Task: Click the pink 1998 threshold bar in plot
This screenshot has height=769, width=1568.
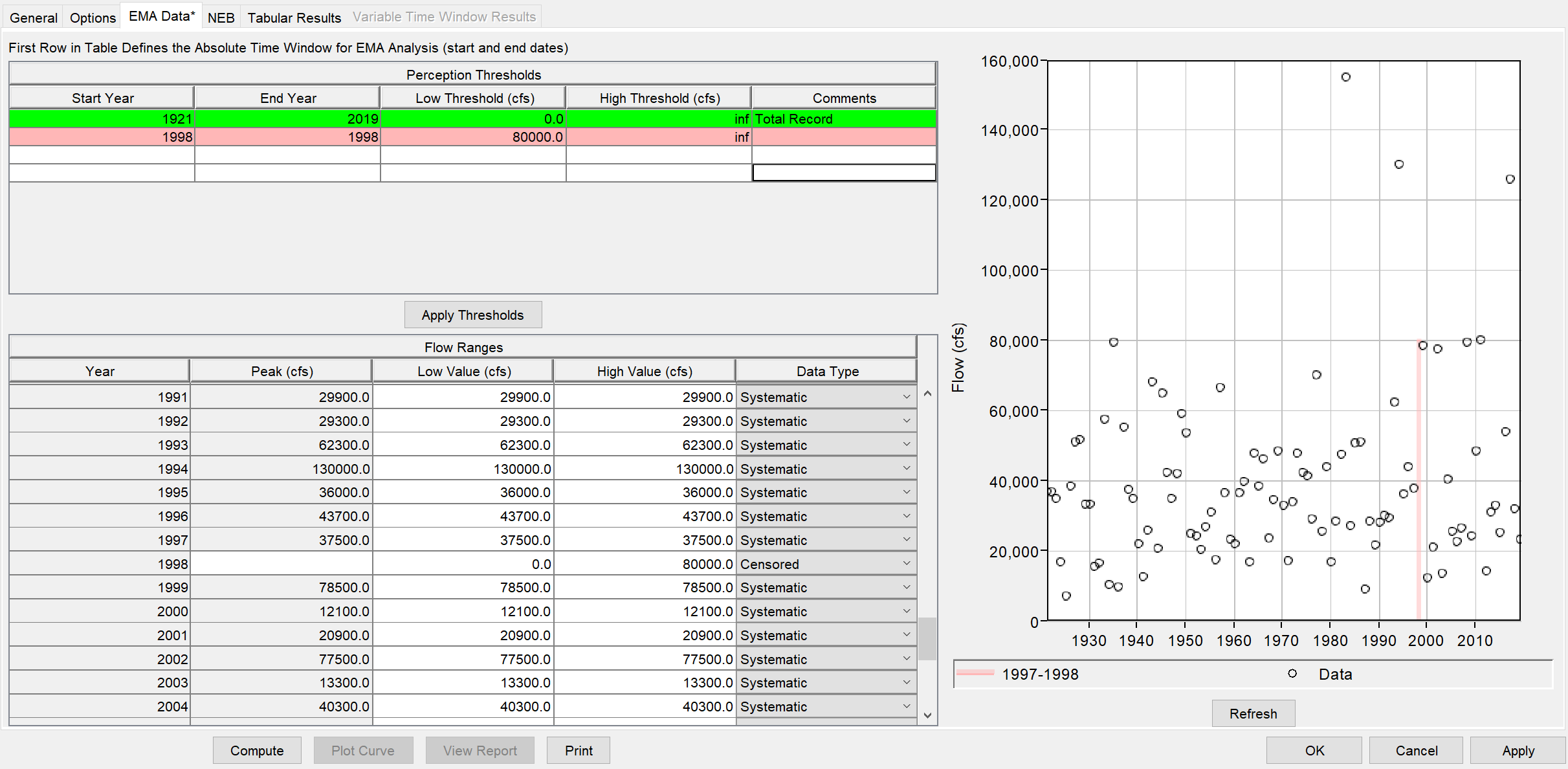Action: (x=1419, y=480)
